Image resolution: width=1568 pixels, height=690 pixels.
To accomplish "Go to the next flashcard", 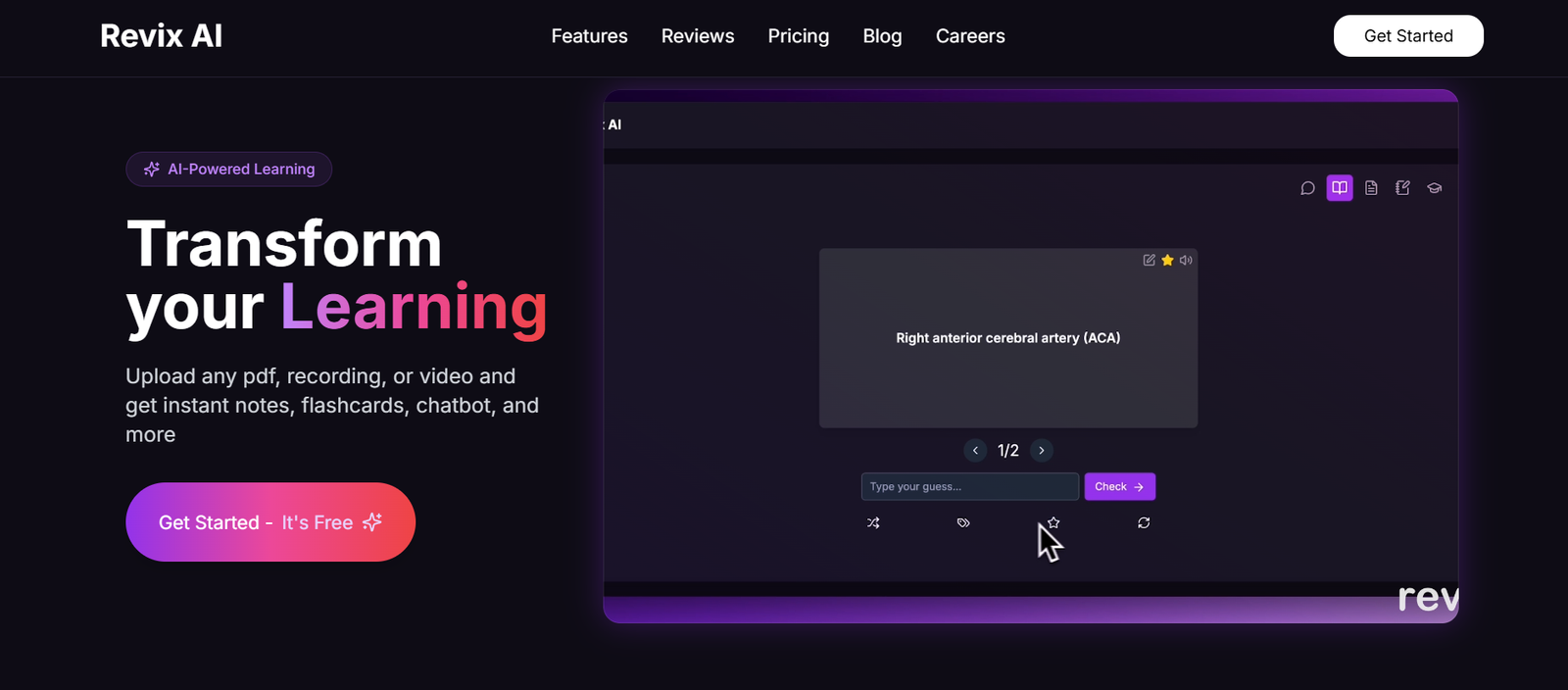I will coord(1042,451).
